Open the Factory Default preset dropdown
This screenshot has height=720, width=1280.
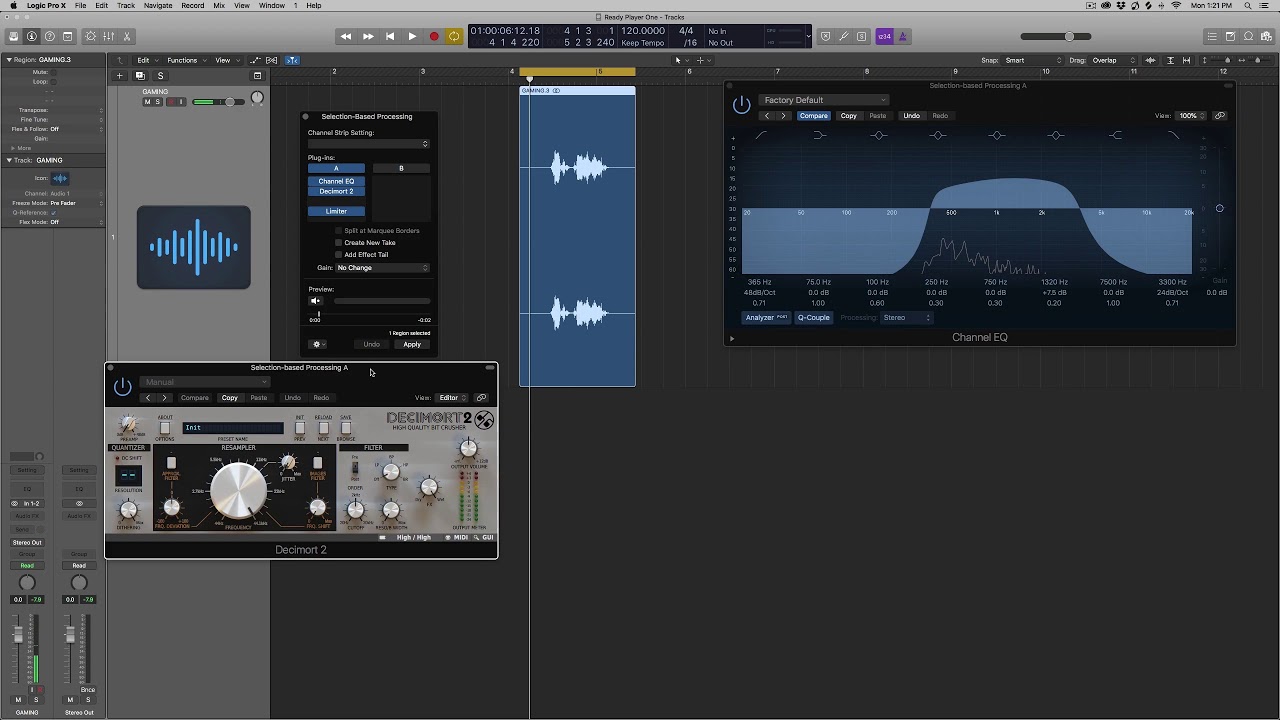click(824, 100)
